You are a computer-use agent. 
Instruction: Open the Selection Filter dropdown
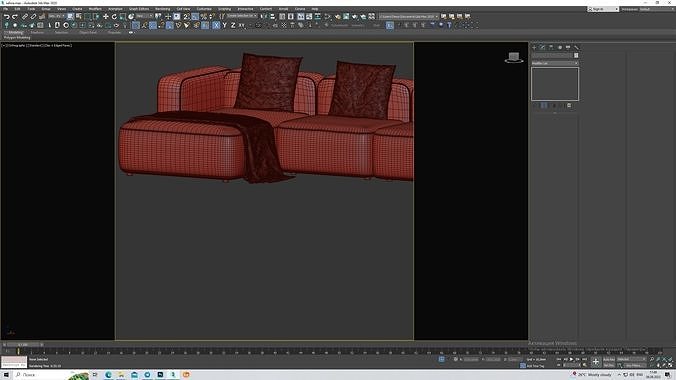click(x=57, y=16)
